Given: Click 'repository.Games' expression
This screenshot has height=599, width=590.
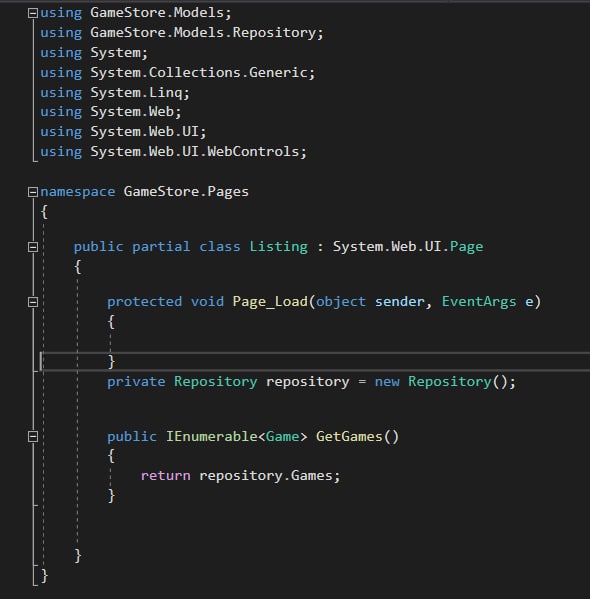Looking at the screenshot, I should (266, 476).
